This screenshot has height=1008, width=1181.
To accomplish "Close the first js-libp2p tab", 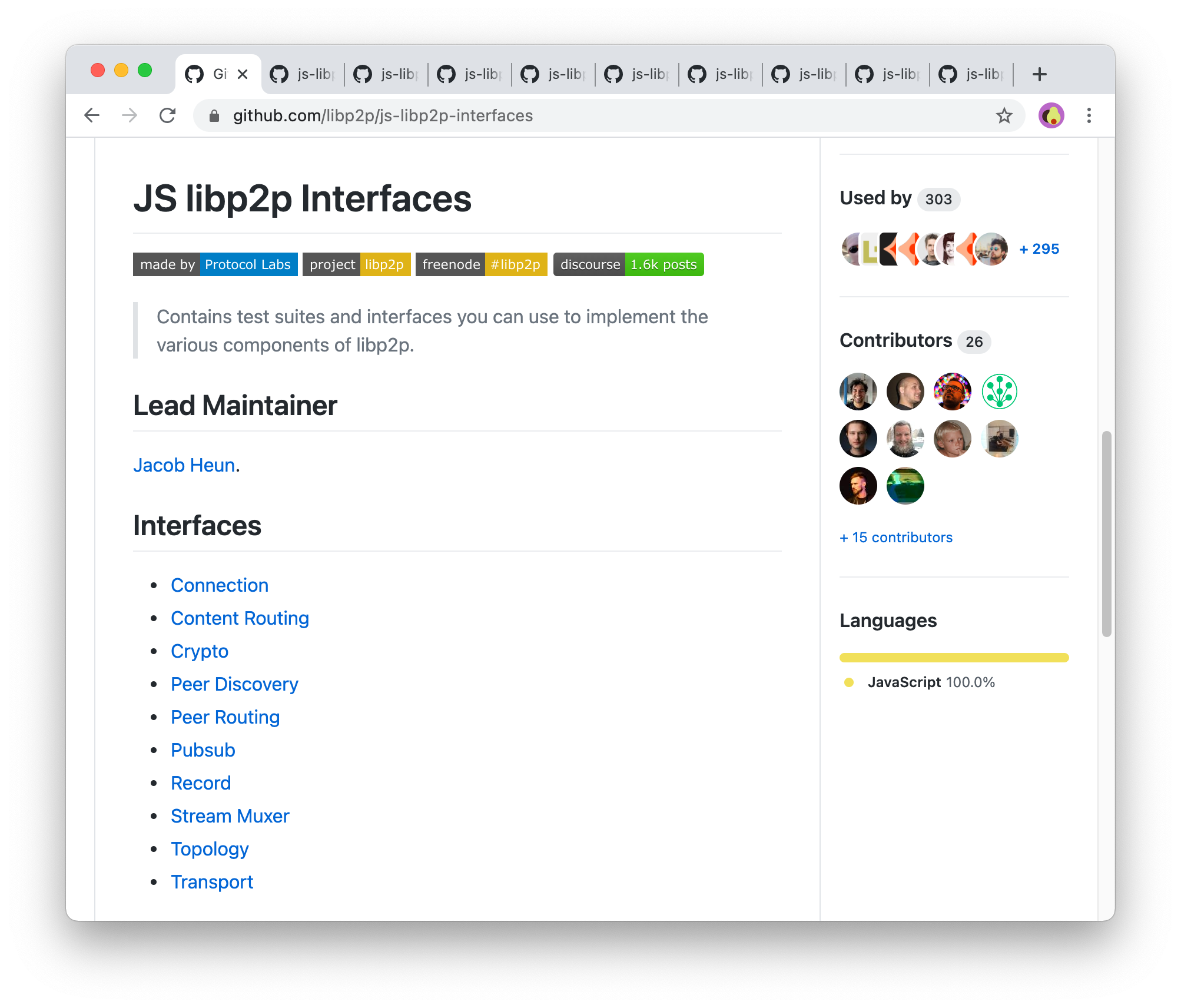I will pos(331,74).
